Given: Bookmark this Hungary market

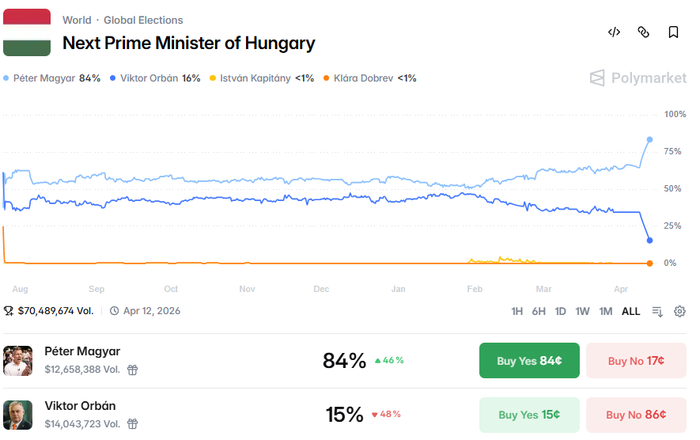Looking at the screenshot, I should pyautogui.click(x=674, y=32).
